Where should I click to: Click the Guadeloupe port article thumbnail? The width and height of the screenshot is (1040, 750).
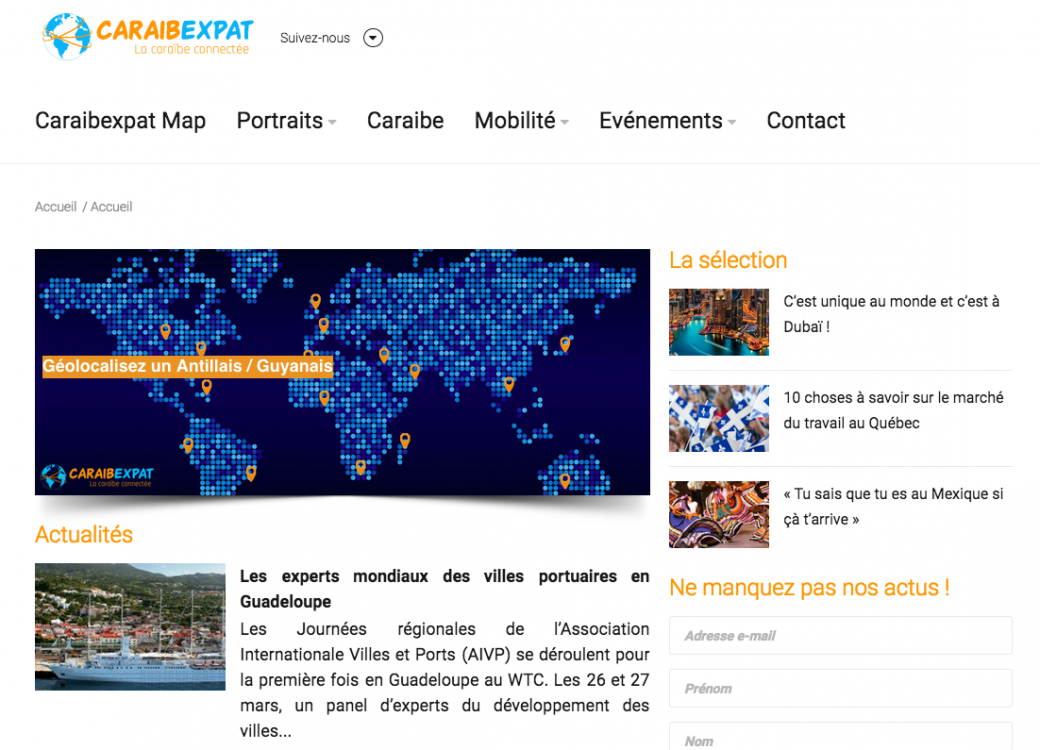[130, 626]
